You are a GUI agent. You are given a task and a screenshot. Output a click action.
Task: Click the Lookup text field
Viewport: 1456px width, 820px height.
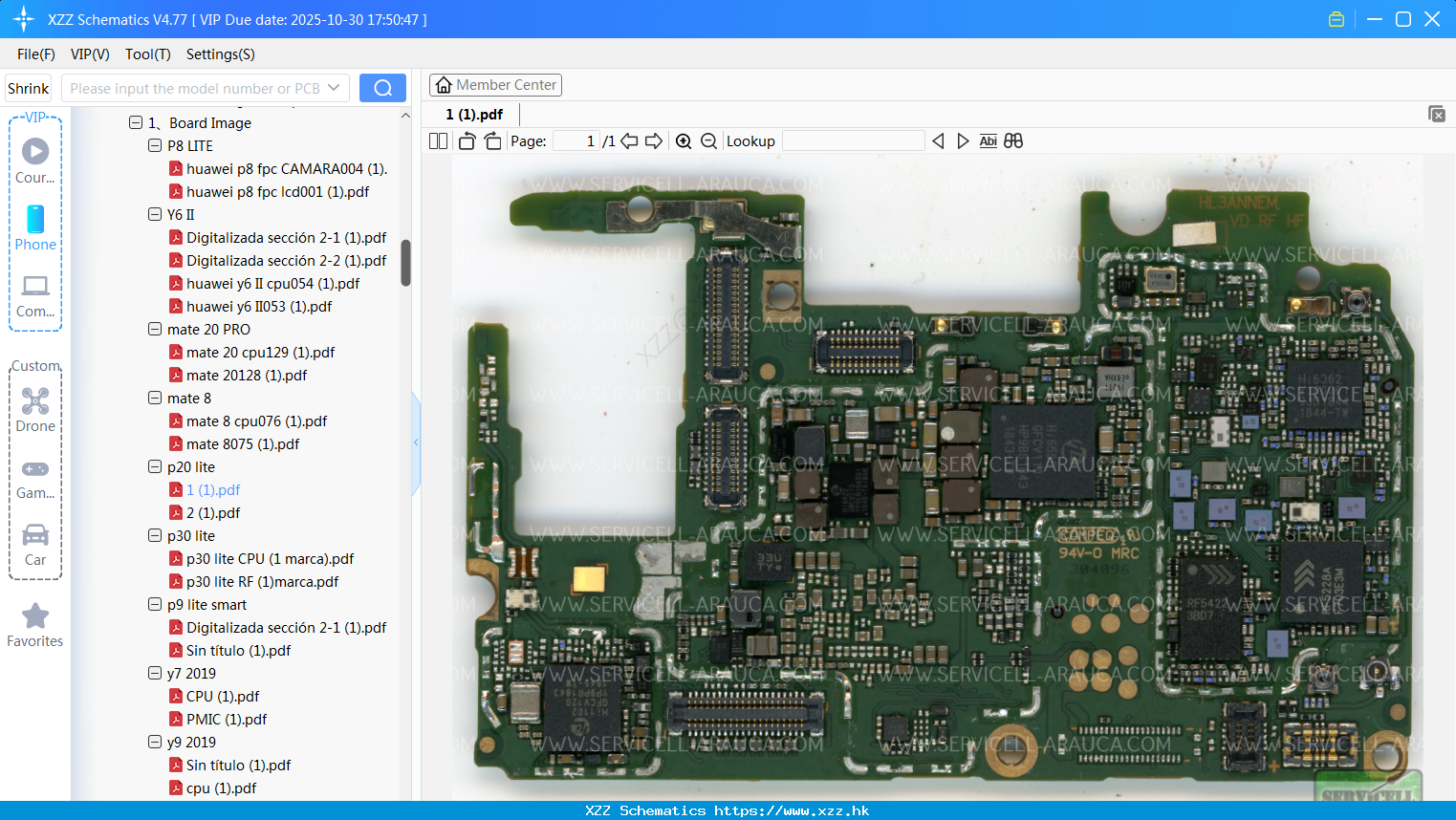tap(854, 141)
